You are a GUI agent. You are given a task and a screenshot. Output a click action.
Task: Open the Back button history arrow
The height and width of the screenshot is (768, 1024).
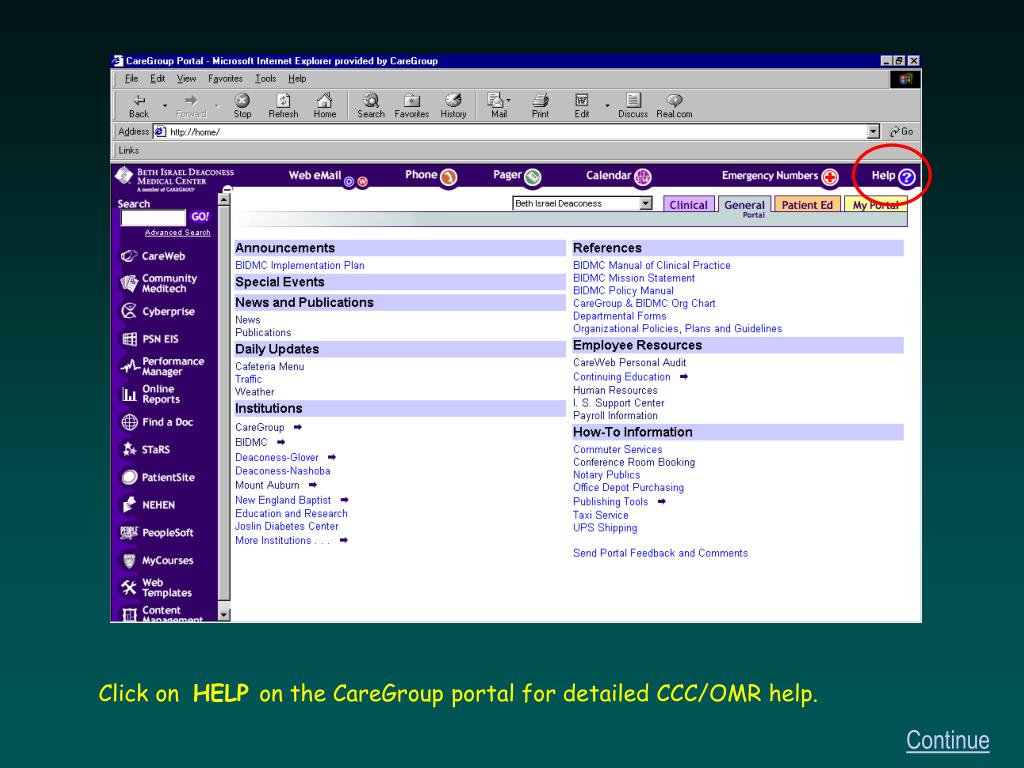[x=165, y=105]
